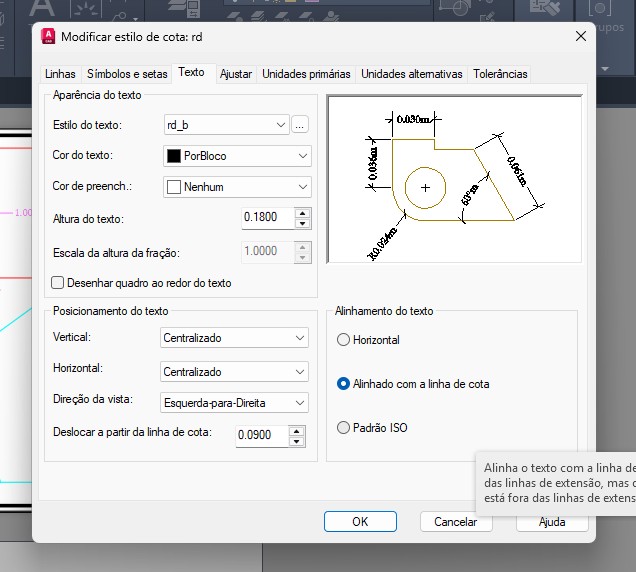Enable 'Desenhar quadro ao redor do texto'
Image resolution: width=636 pixels, height=572 pixels.
point(58,283)
